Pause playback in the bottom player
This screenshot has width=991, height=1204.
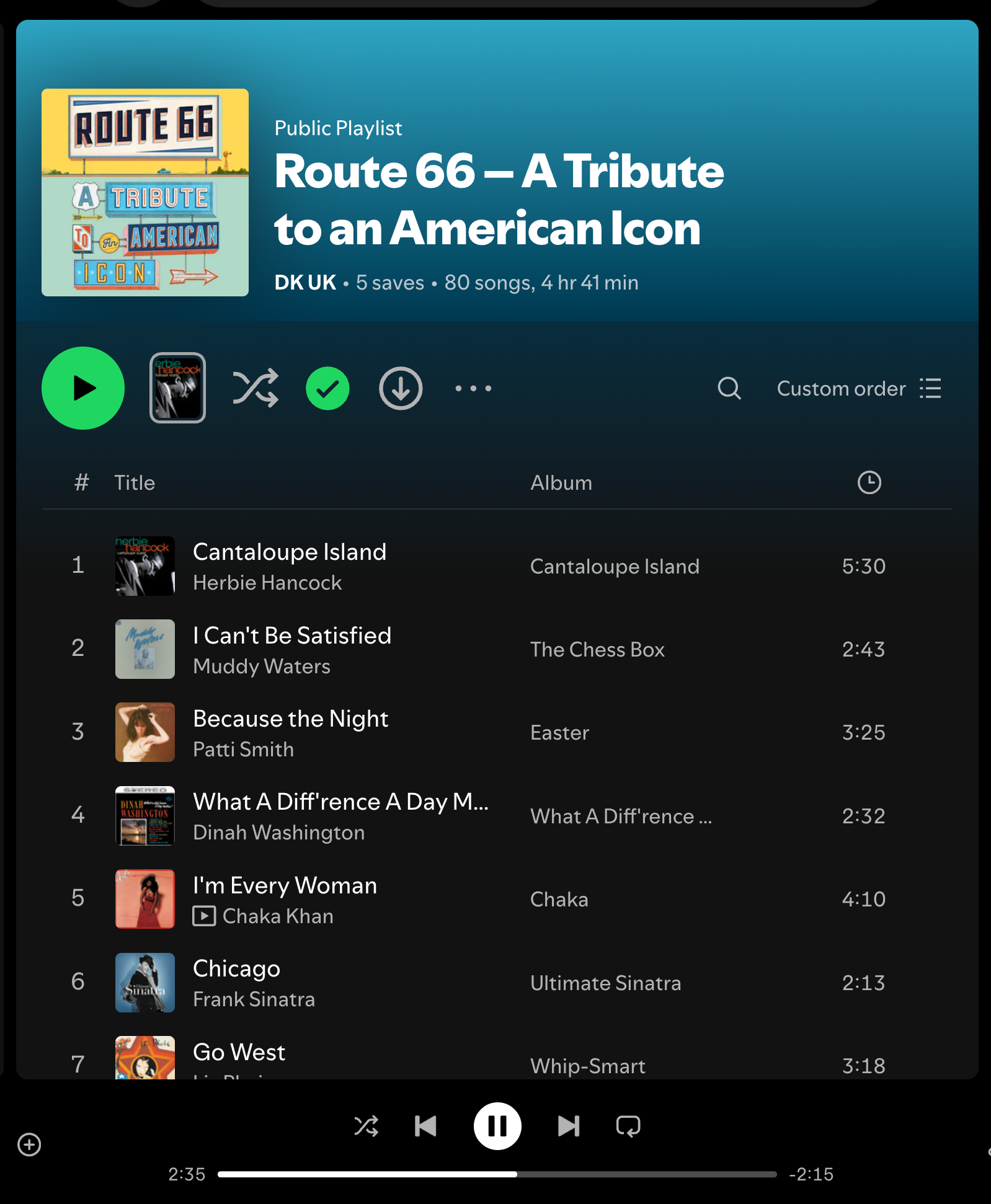pos(497,1126)
